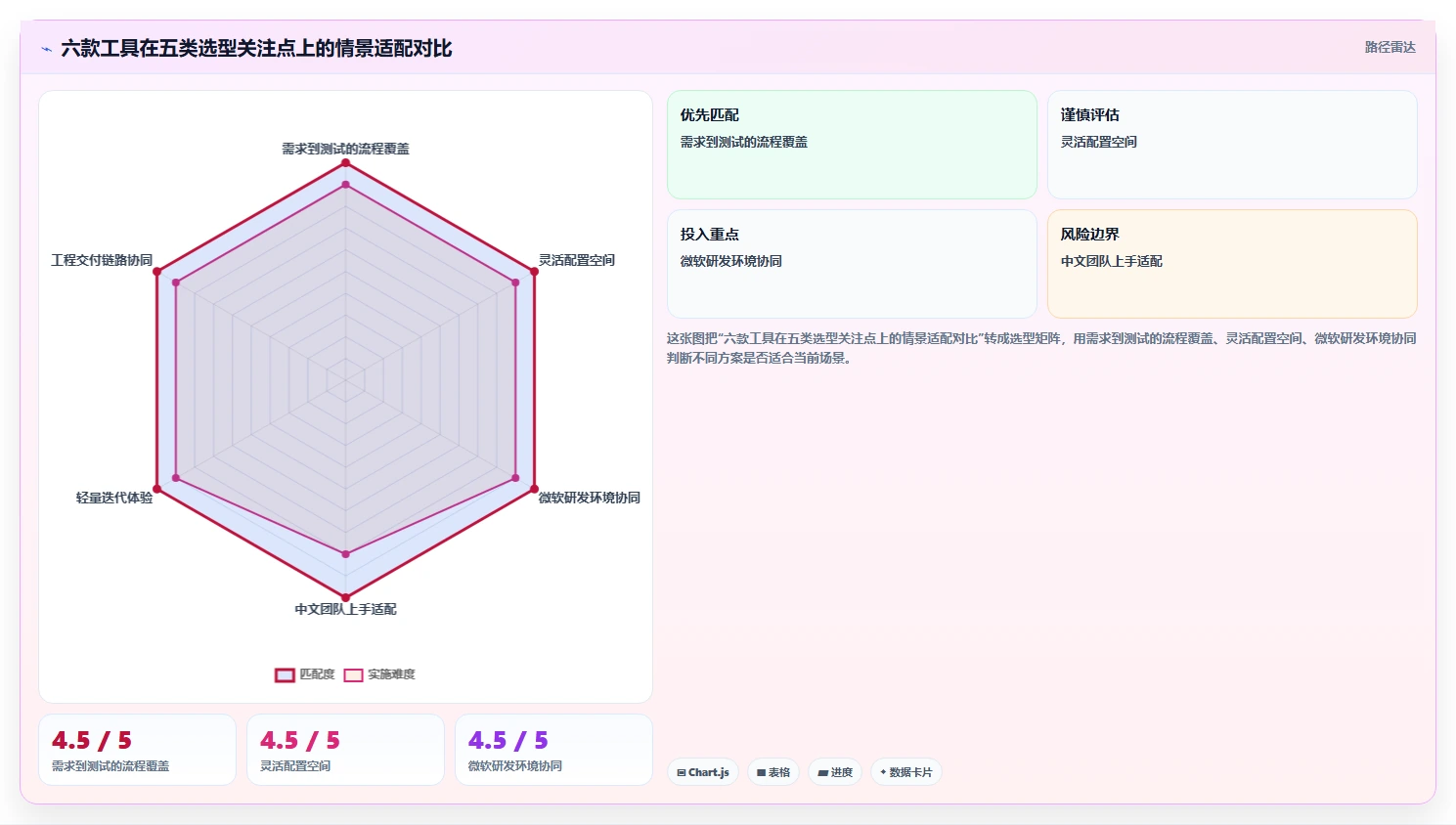Click radar axis label 工程交付链路协同
1456x825 pixels.
(x=102, y=260)
